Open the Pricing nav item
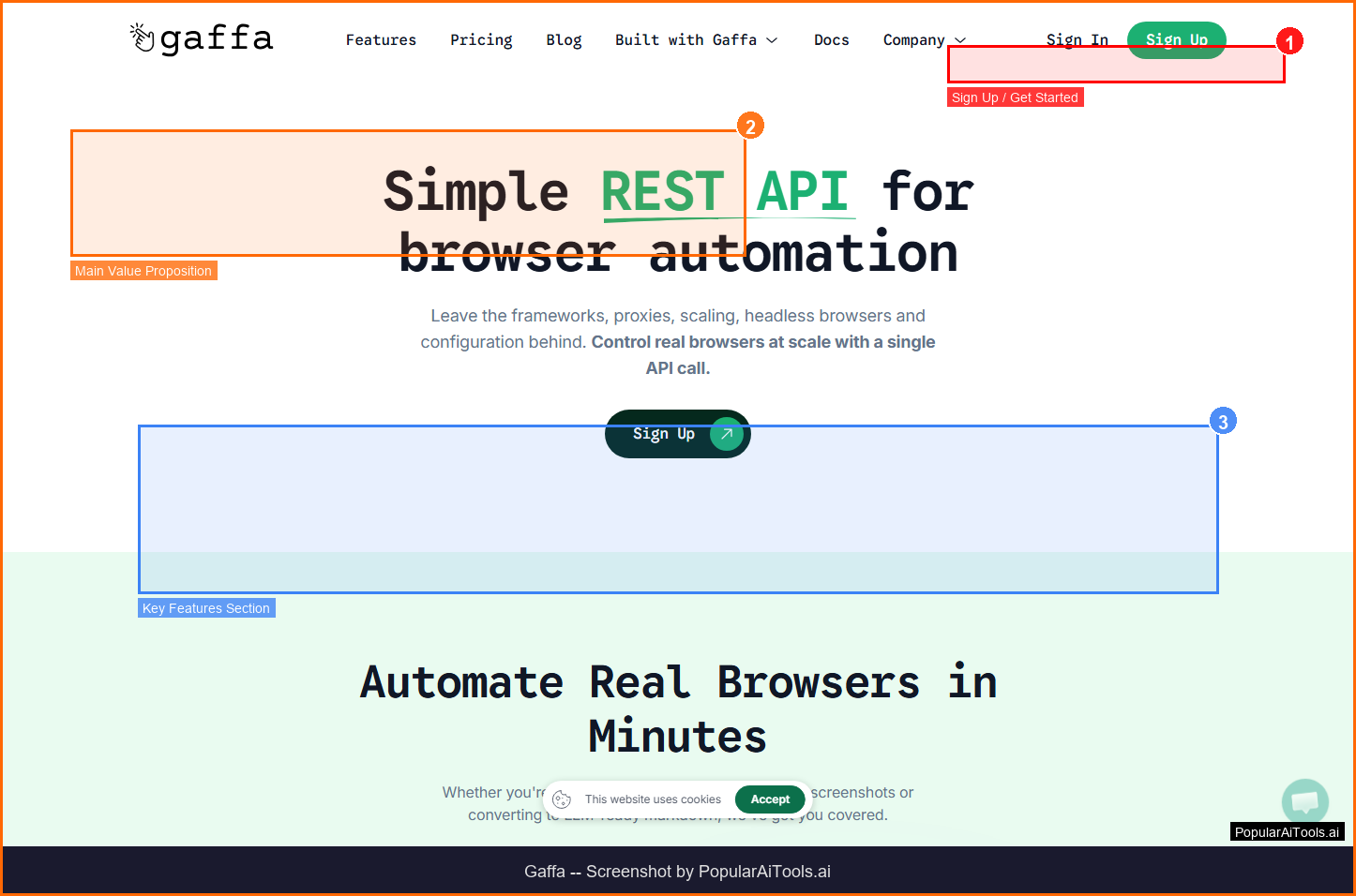 tap(481, 40)
